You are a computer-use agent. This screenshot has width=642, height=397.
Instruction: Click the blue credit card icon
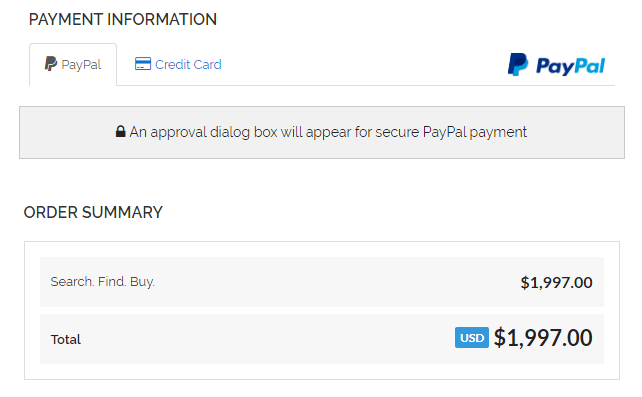pyautogui.click(x=142, y=64)
